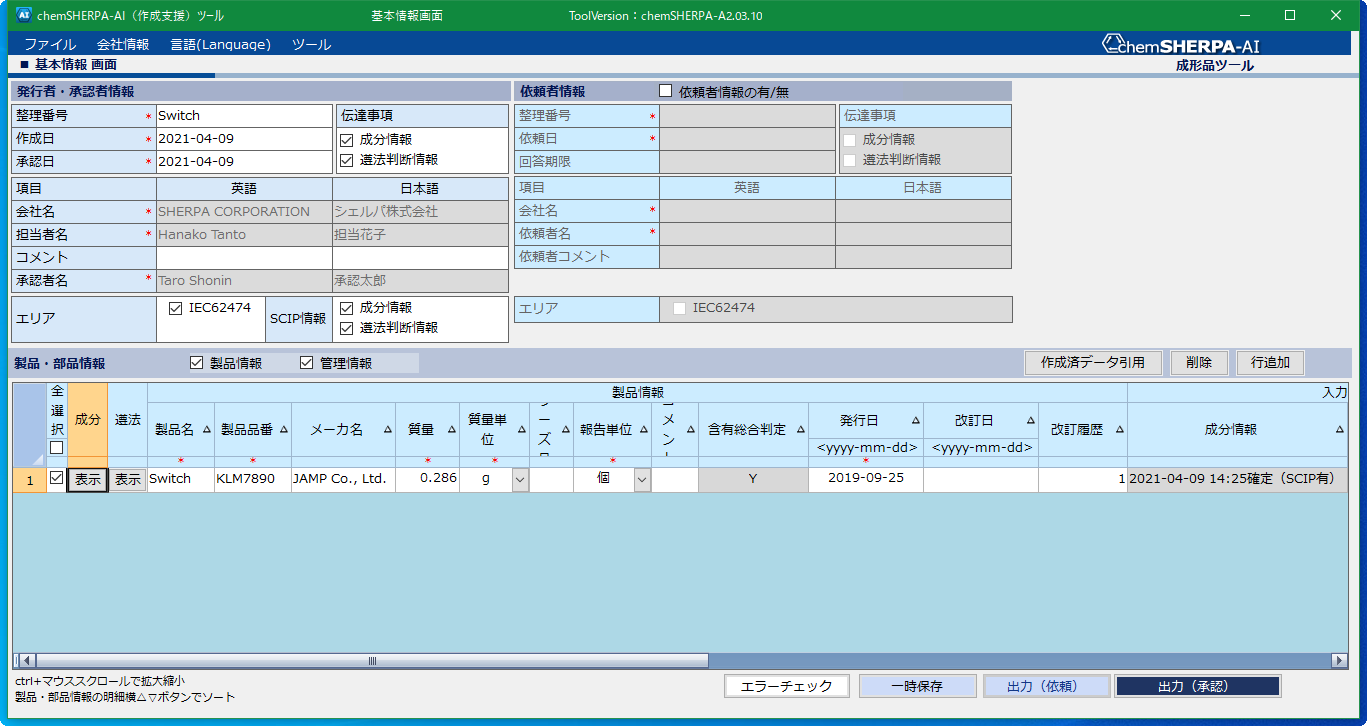1367x726 pixels.
Task: Check the 全選択 select-all checkbox
Action: click(x=56, y=447)
